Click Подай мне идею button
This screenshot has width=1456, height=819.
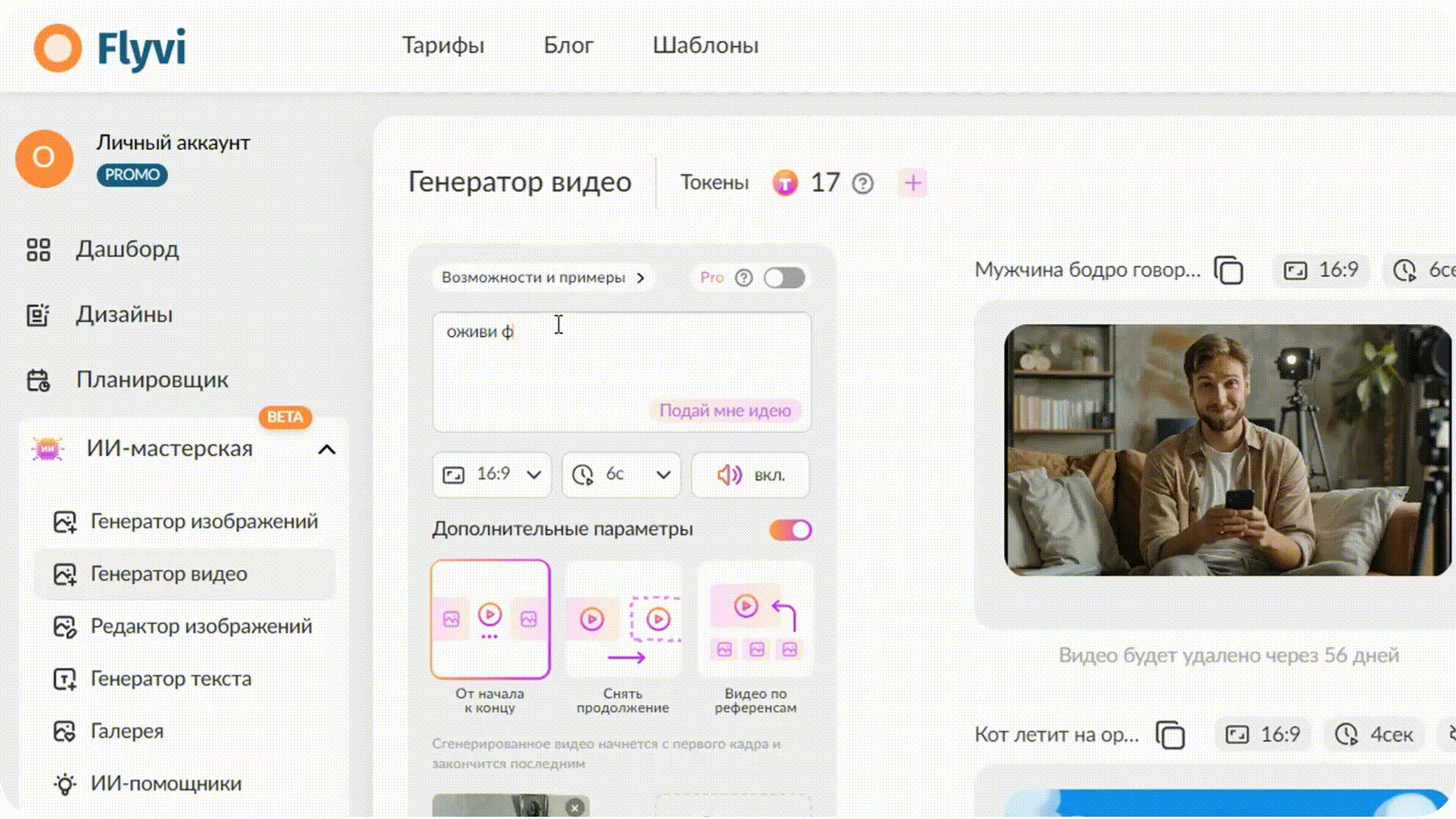point(725,410)
